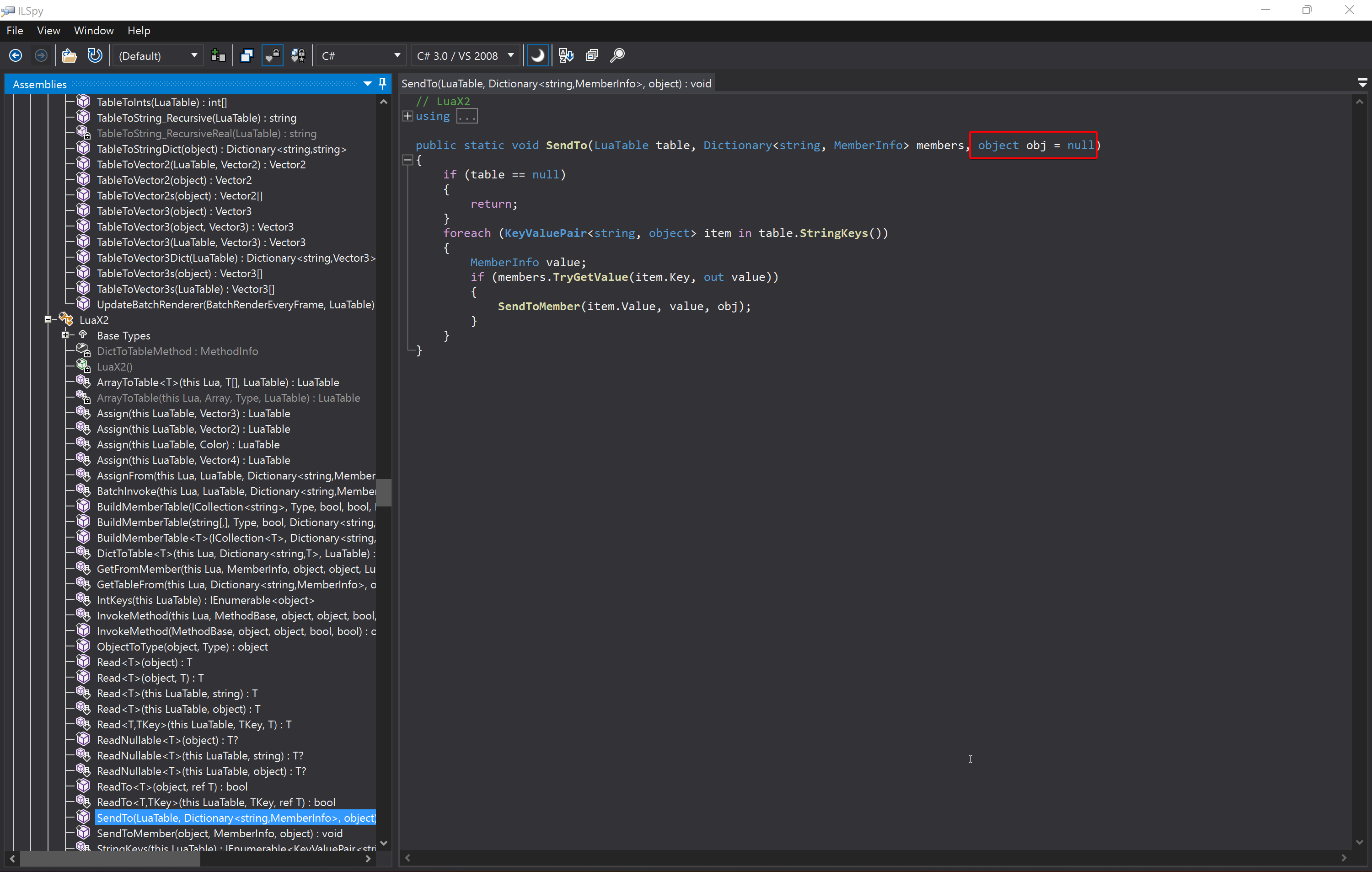The height and width of the screenshot is (872, 1372).
Task: Click the A-Z sorting icon in the toolbar
Action: pyautogui.click(x=565, y=55)
